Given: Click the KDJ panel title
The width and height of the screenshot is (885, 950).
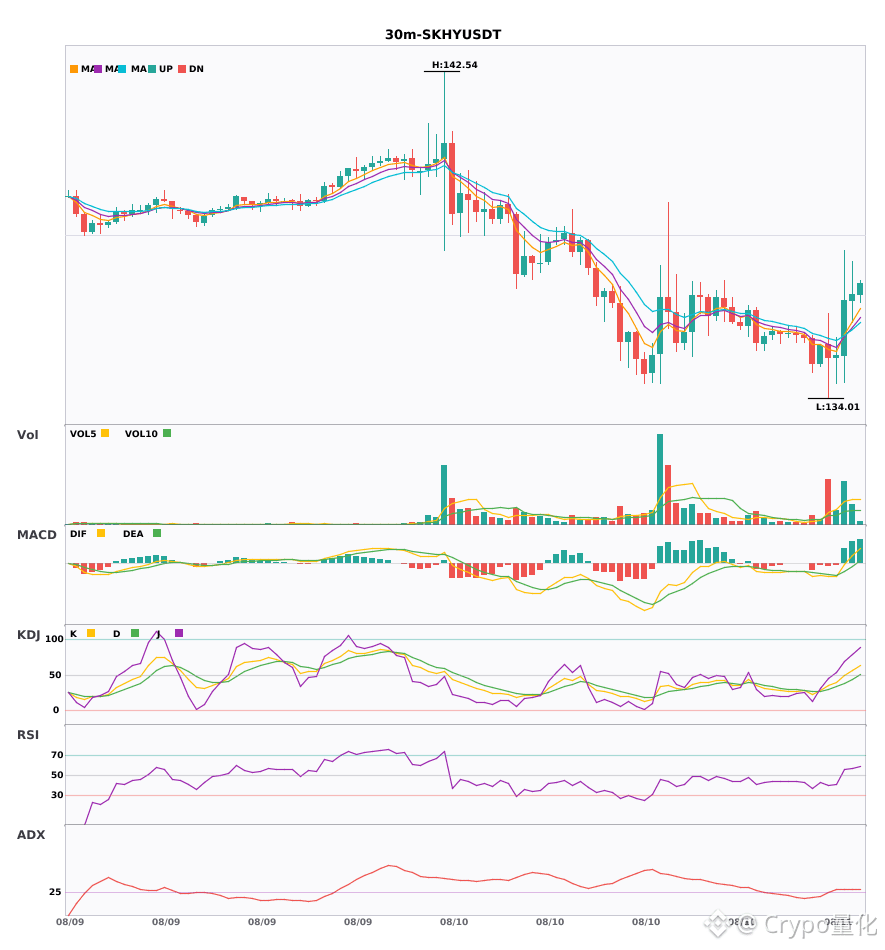Looking at the screenshot, I should point(28,635).
